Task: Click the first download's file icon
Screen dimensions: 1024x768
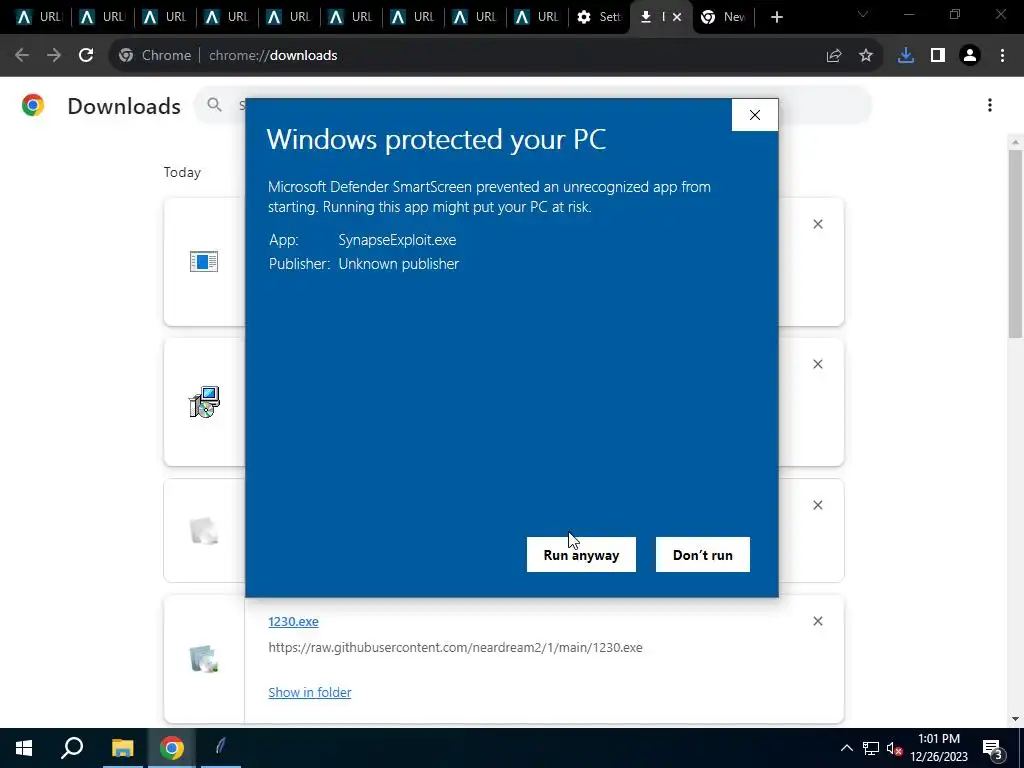Action: click(x=204, y=261)
